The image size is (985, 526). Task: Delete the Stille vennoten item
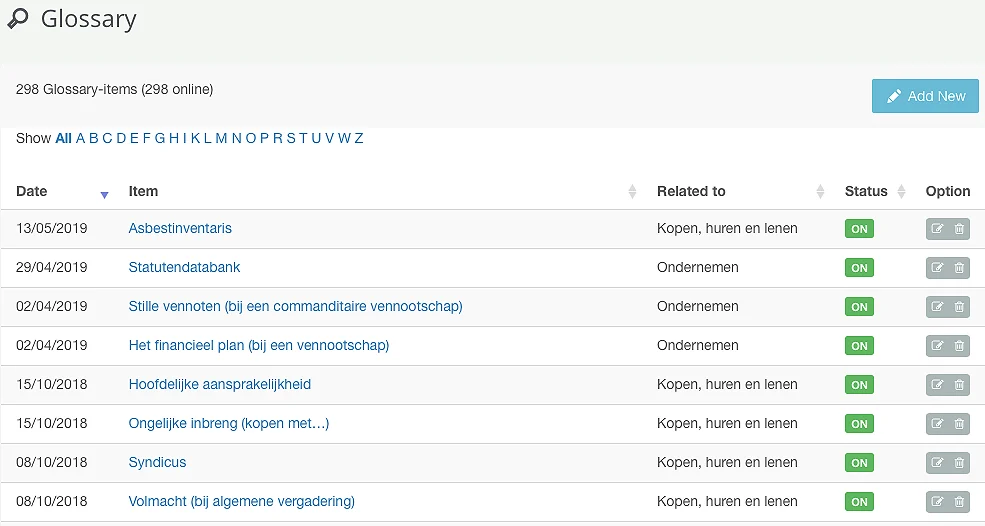959,307
